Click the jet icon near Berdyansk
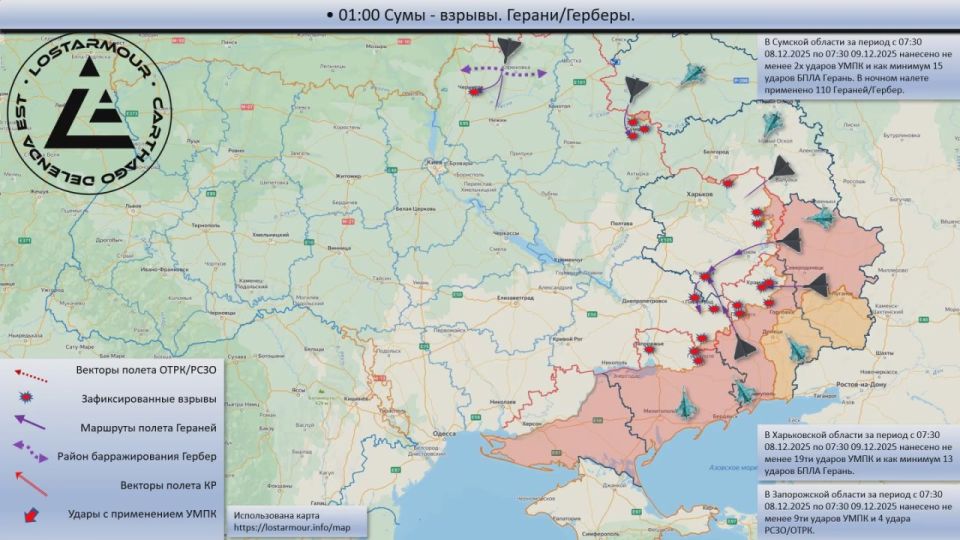This screenshot has height=540, width=960. [x=743, y=392]
